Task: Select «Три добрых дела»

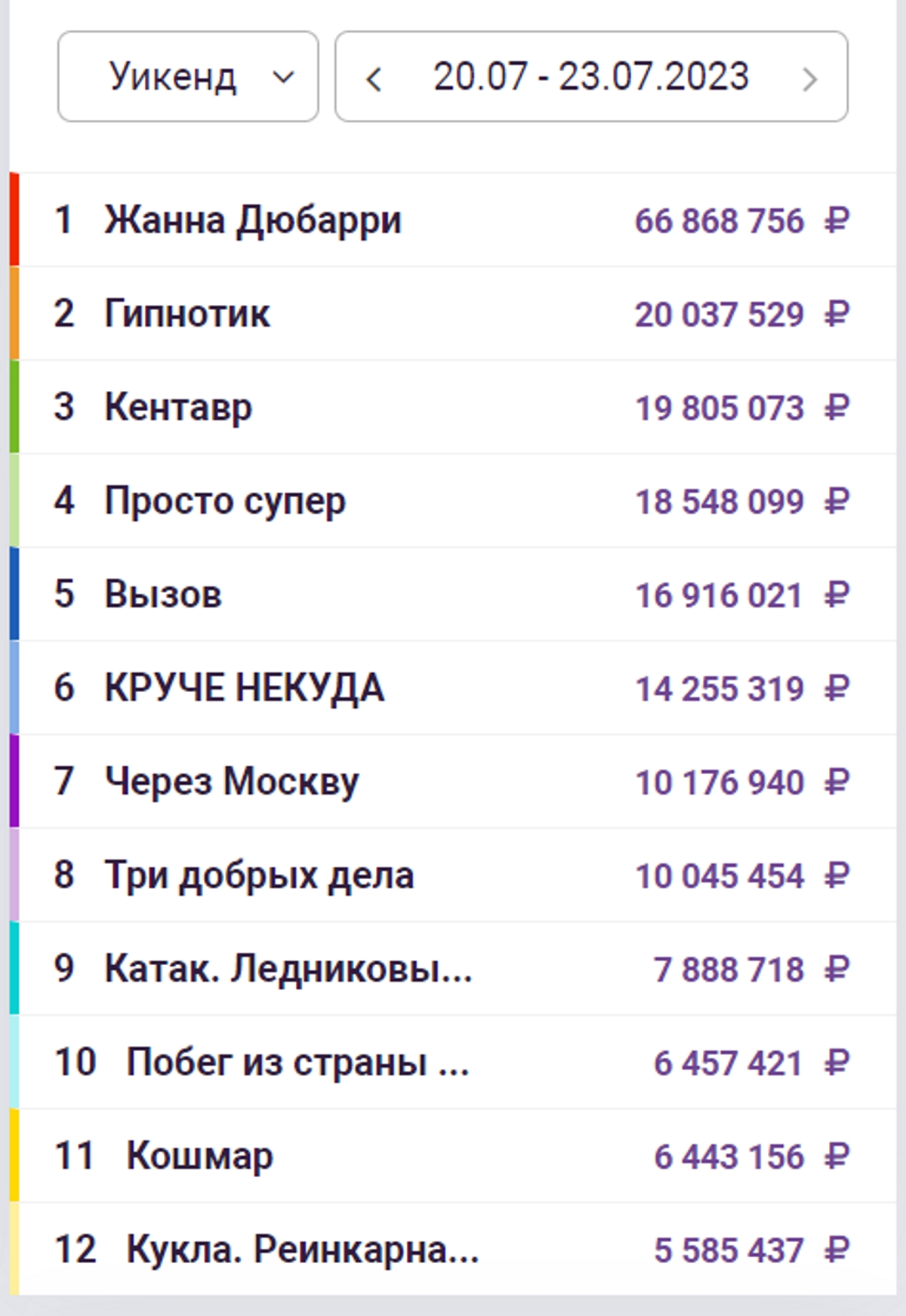Action: tap(258, 875)
